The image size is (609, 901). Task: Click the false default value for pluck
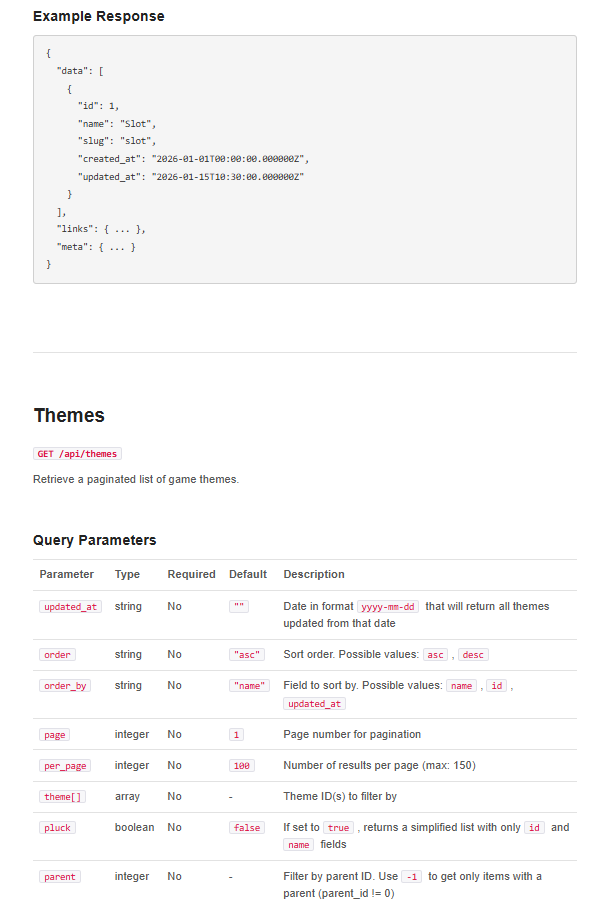coord(246,828)
